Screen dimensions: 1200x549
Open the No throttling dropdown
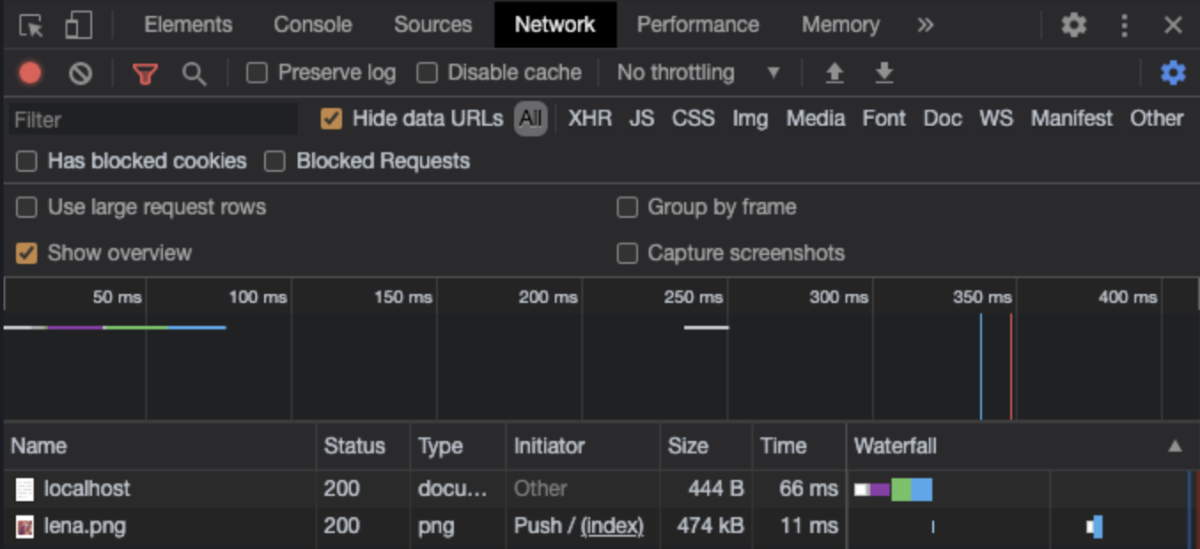(x=698, y=73)
